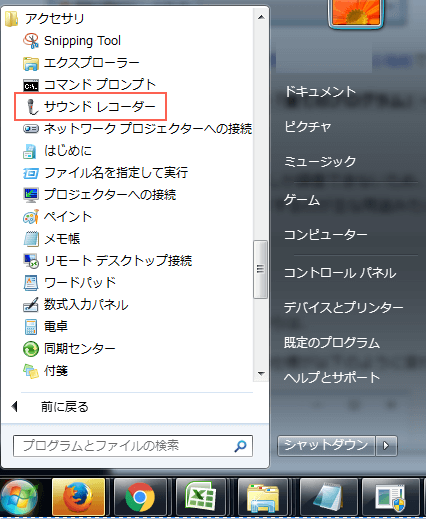This screenshot has height=519, width=426.
Task: Select the リモート デスクトップ接続 text entry
Action: point(118,261)
